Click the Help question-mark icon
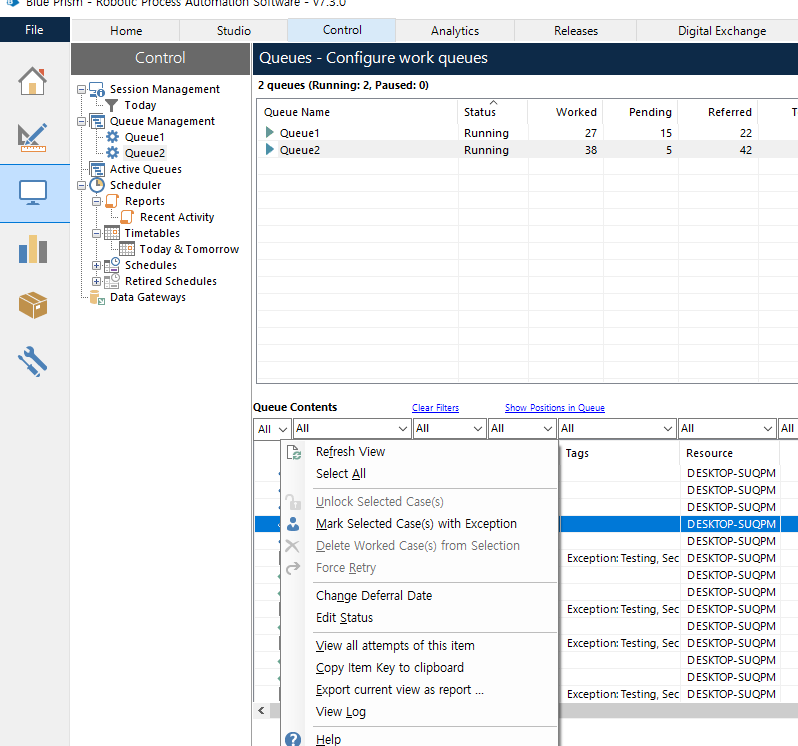This screenshot has height=746, width=798. [293, 739]
